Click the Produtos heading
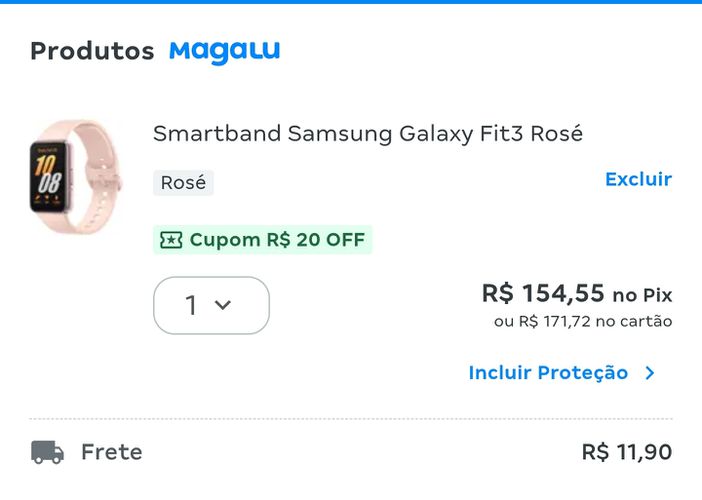The height and width of the screenshot is (500, 702). (x=92, y=51)
